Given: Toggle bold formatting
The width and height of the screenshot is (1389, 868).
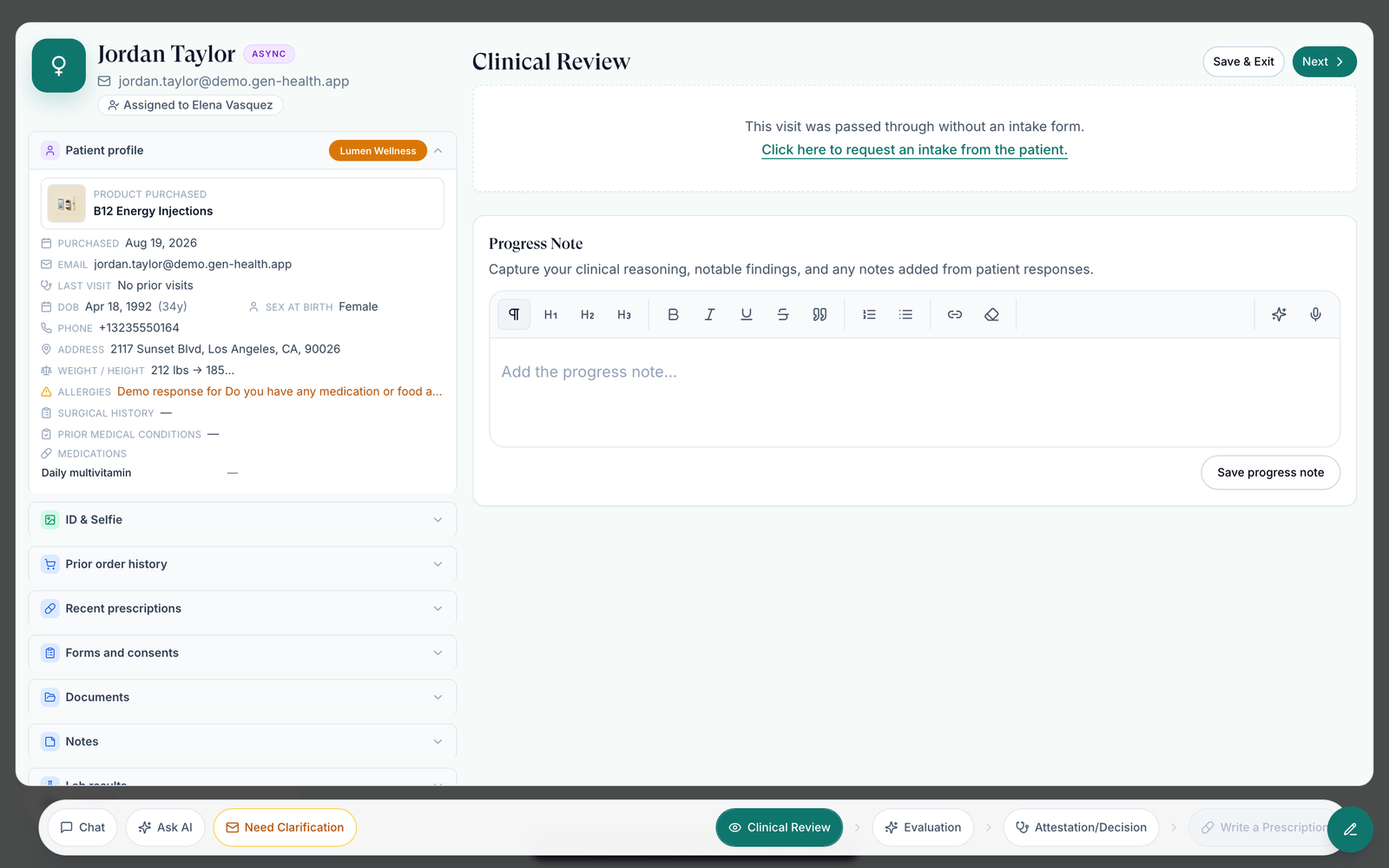Looking at the screenshot, I should 673,314.
